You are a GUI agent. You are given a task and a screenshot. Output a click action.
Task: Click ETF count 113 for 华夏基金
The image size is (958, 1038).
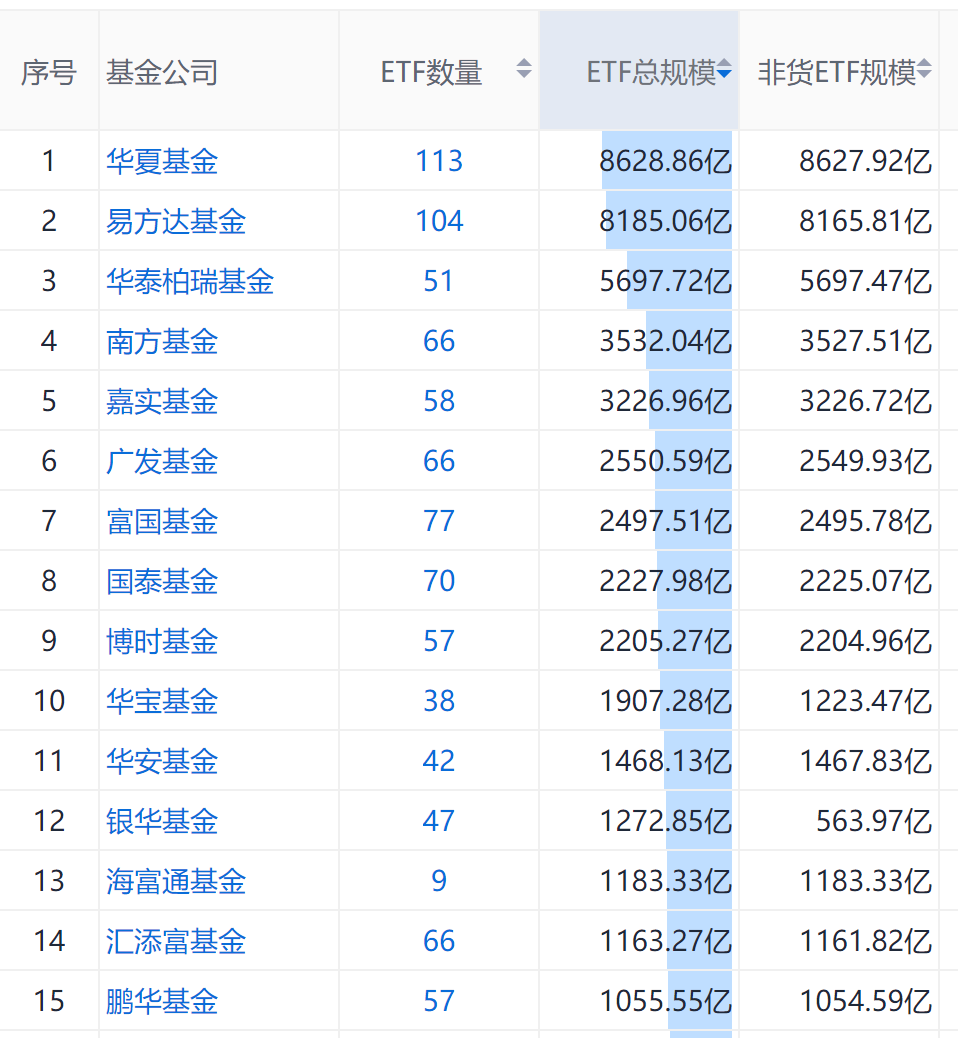point(439,161)
